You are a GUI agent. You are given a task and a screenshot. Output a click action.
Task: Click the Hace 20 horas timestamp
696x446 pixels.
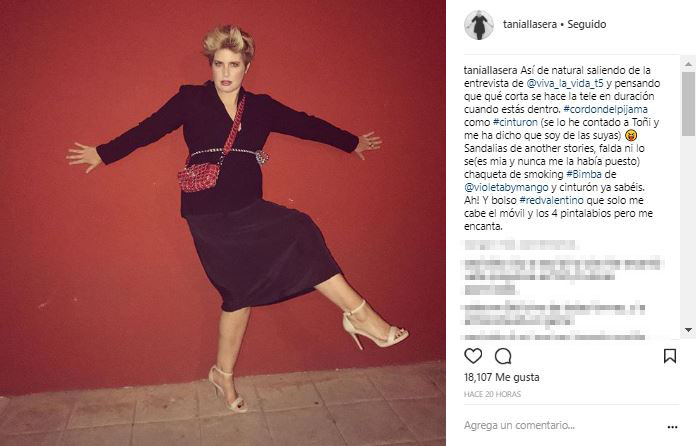tap(492, 394)
